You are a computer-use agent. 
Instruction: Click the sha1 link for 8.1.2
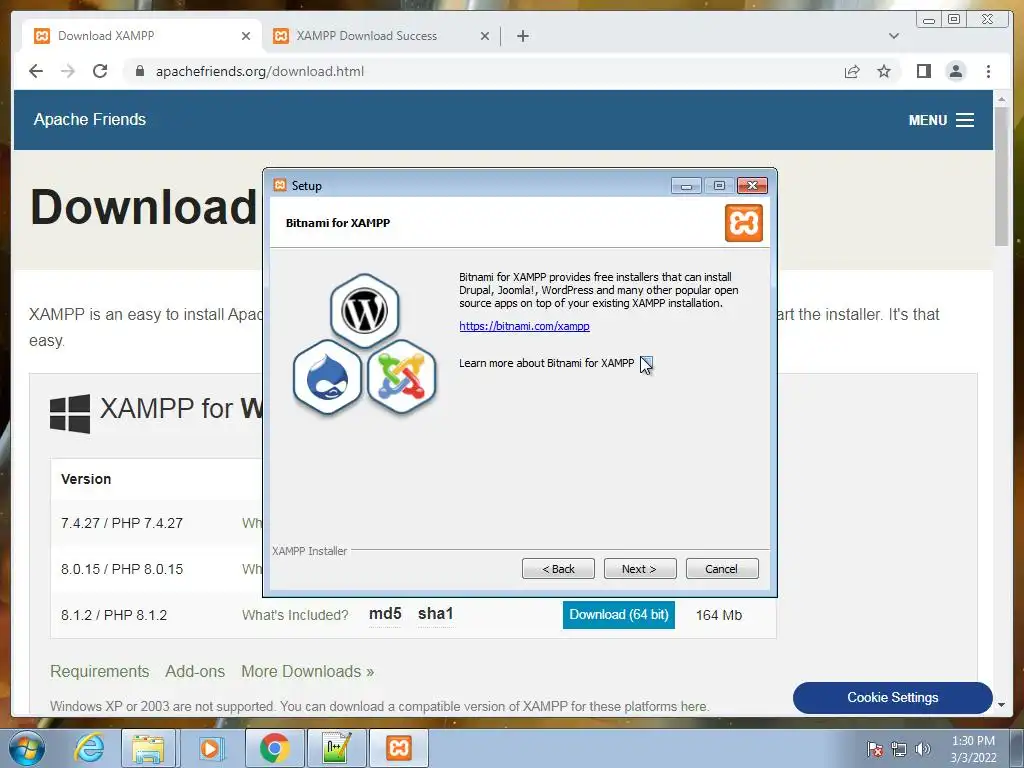(x=436, y=615)
